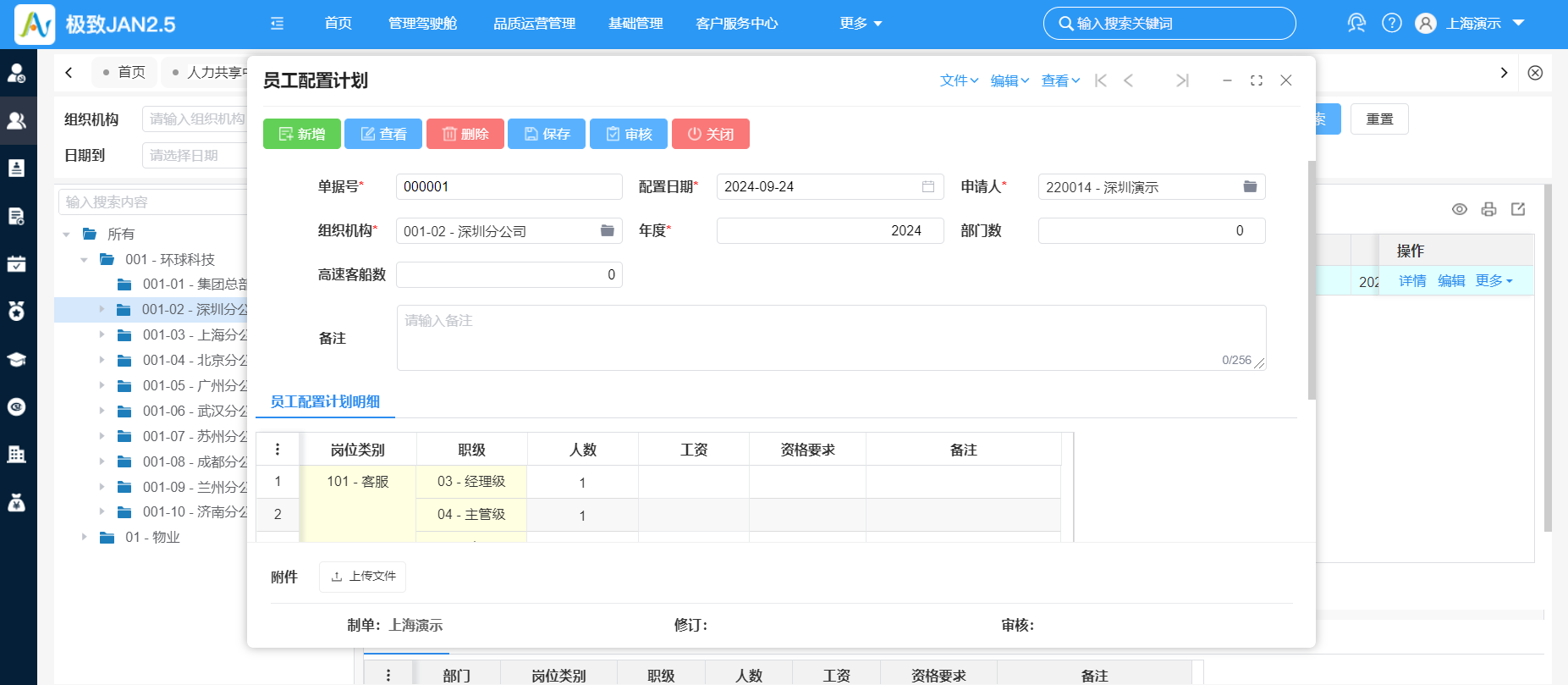Click the help question mark icon
Image resolution: width=1568 pixels, height=685 pixels.
[x=1392, y=23]
